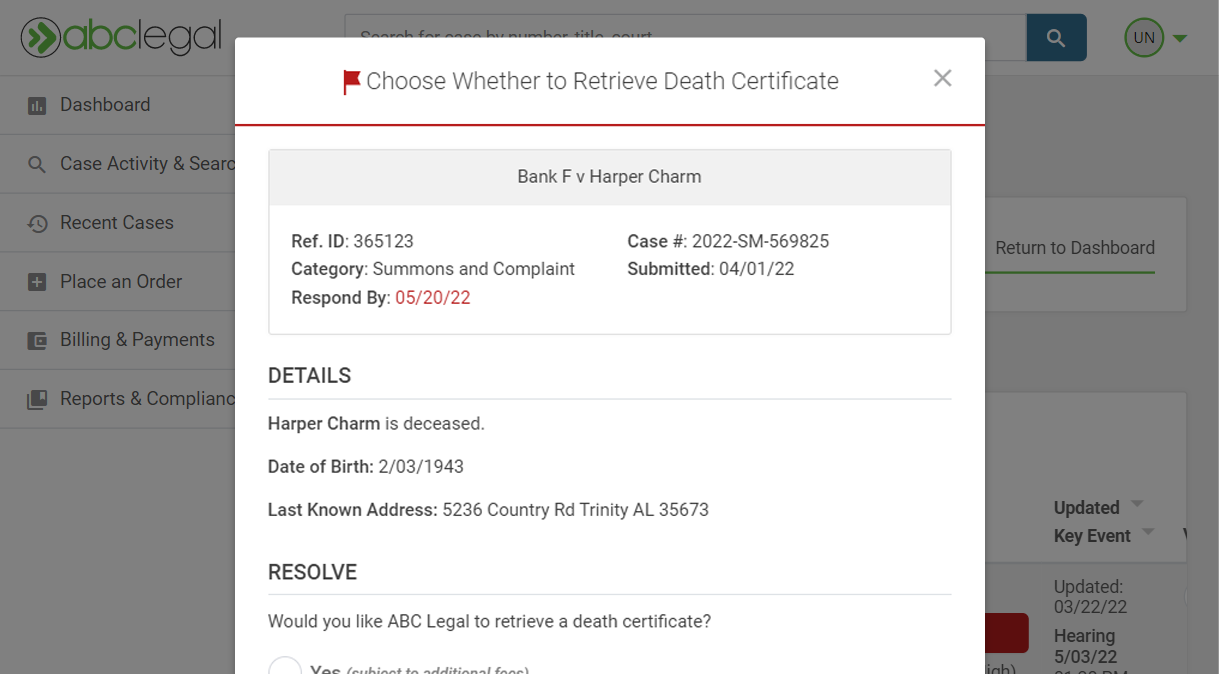Image resolution: width=1219 pixels, height=674 pixels.
Task: Click the Recent Cases history clock icon
Action: click(37, 223)
